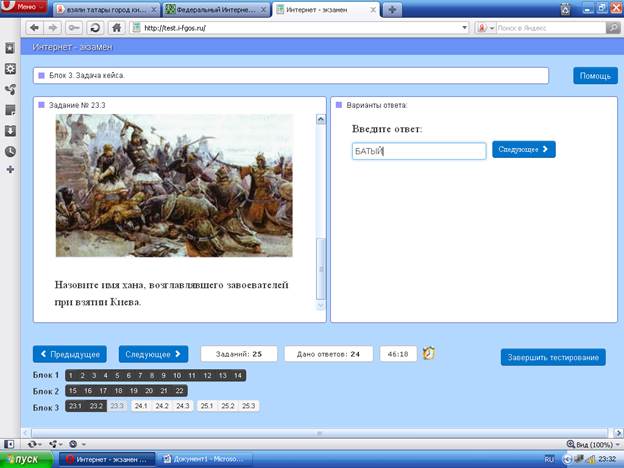Jump to question 22 in Блок 2
This screenshot has width=624, height=468.
pos(179,391)
